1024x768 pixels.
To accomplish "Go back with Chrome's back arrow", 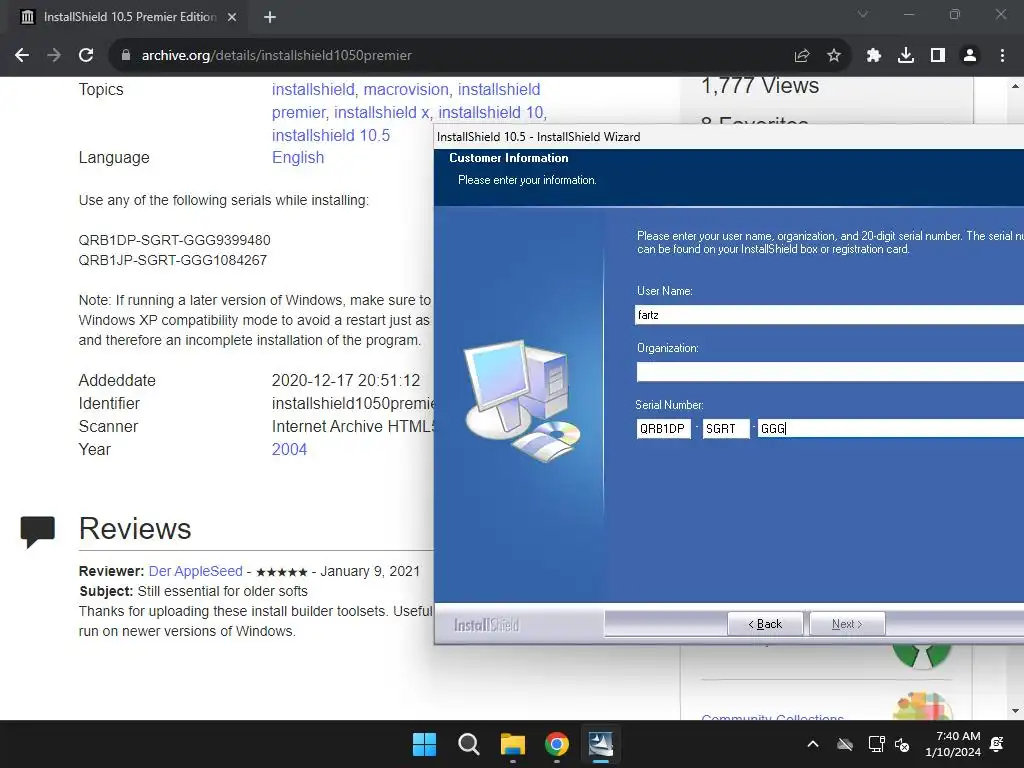I will pyautogui.click(x=22, y=56).
